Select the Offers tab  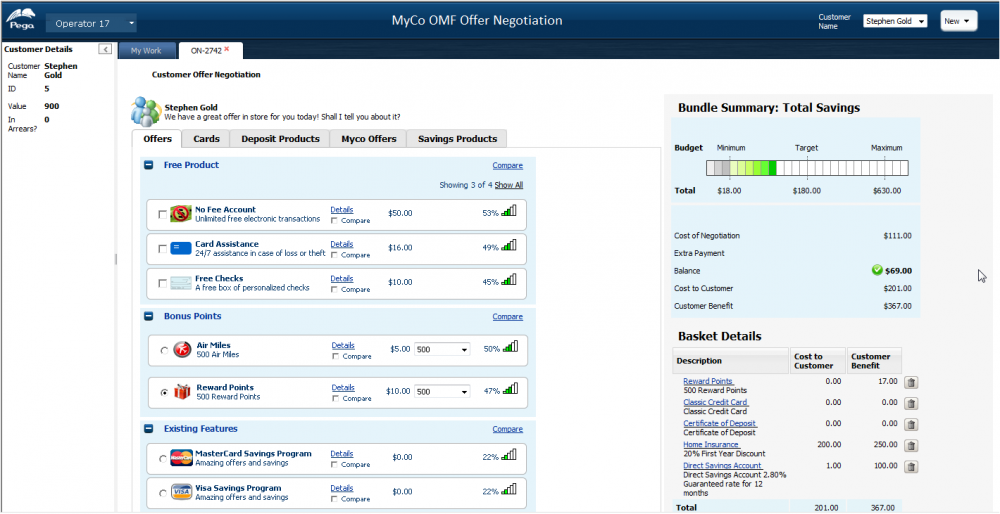coord(157,138)
